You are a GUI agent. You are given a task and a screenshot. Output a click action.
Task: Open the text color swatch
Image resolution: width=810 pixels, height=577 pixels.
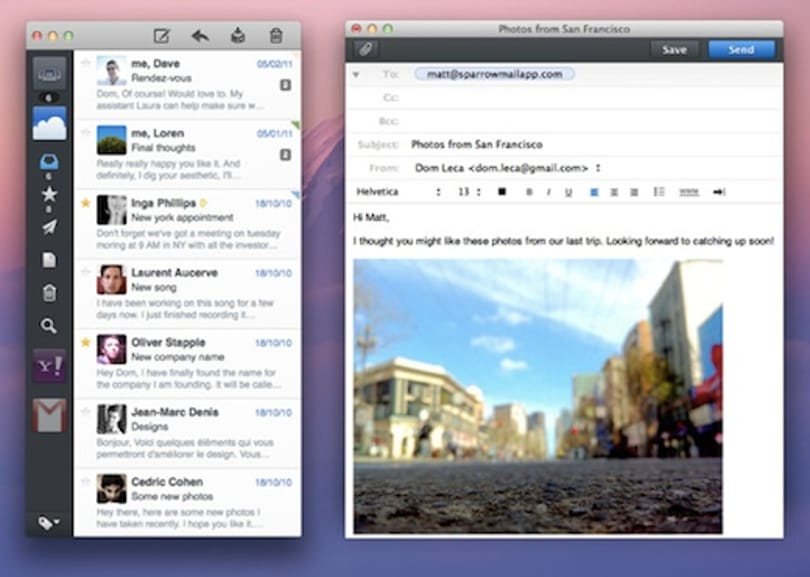502,192
